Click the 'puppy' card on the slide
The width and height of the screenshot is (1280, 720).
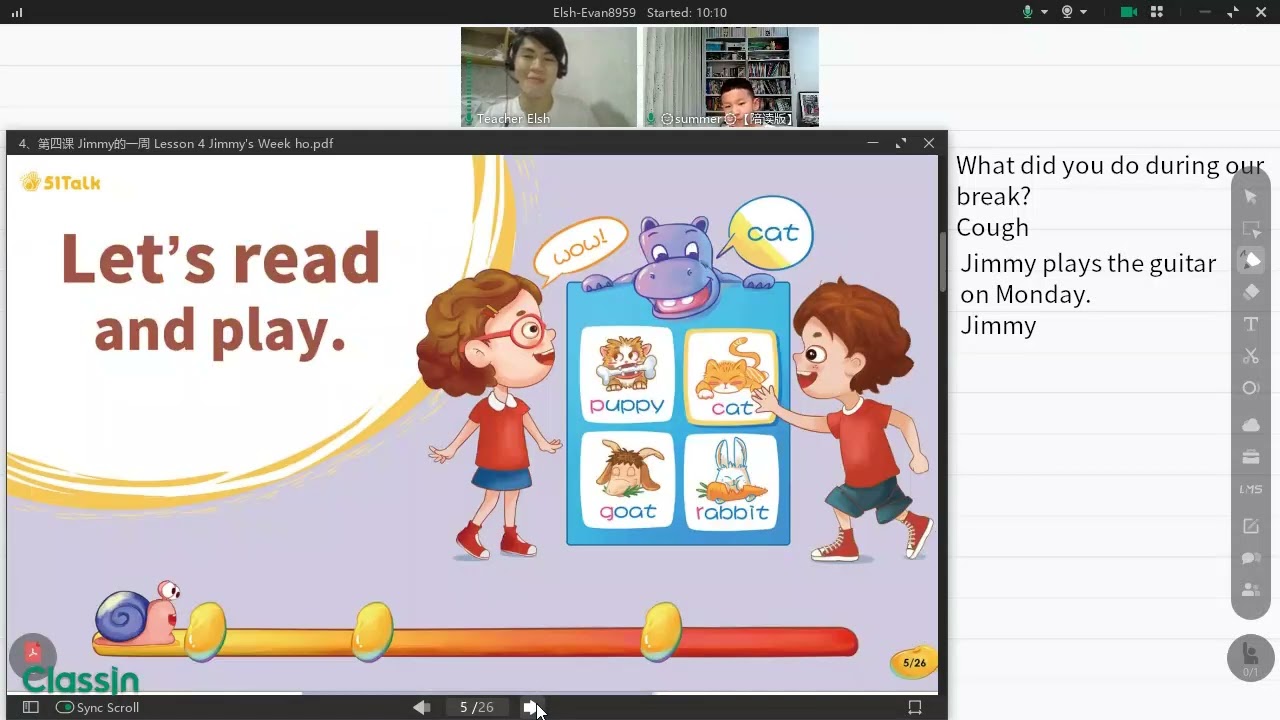tap(627, 374)
